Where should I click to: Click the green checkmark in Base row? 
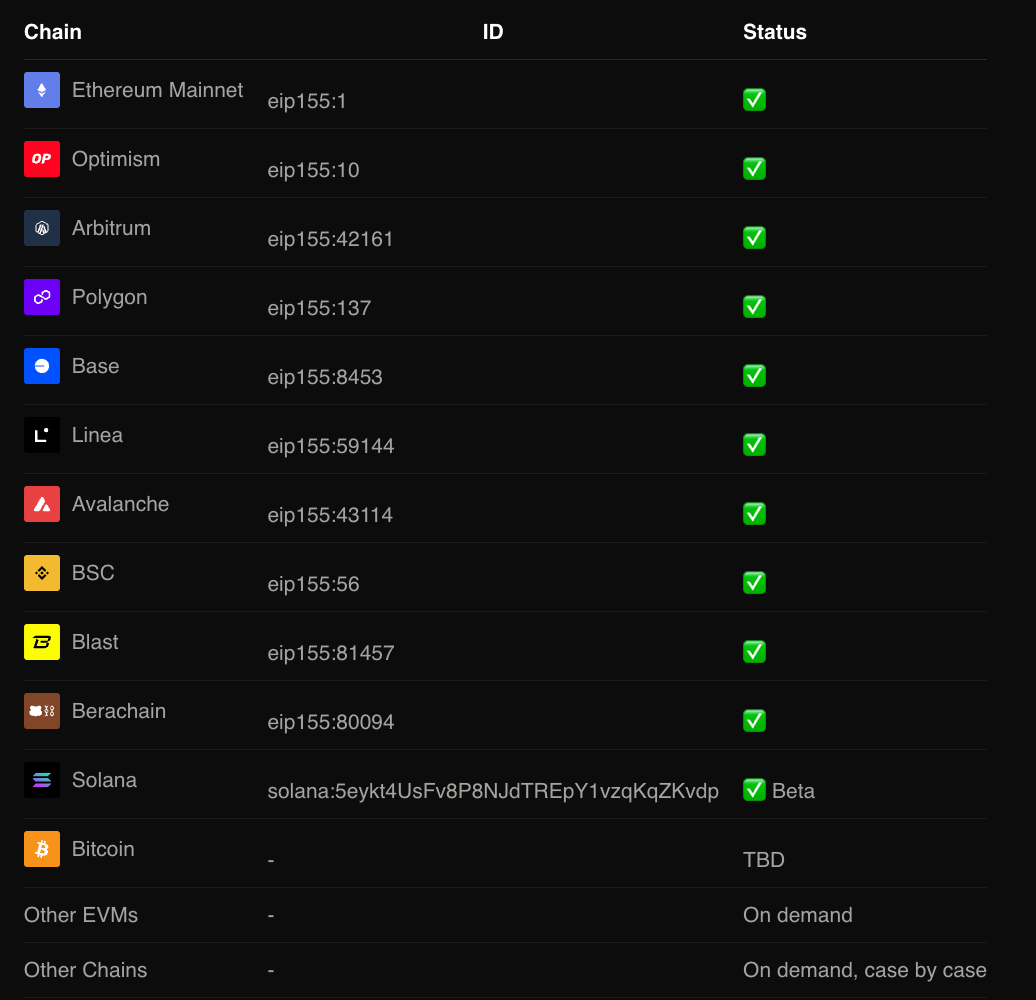(x=755, y=376)
